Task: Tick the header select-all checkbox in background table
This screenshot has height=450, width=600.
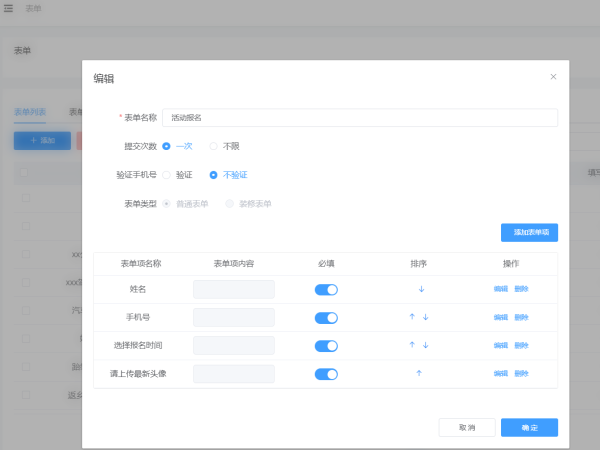Action: point(24,172)
